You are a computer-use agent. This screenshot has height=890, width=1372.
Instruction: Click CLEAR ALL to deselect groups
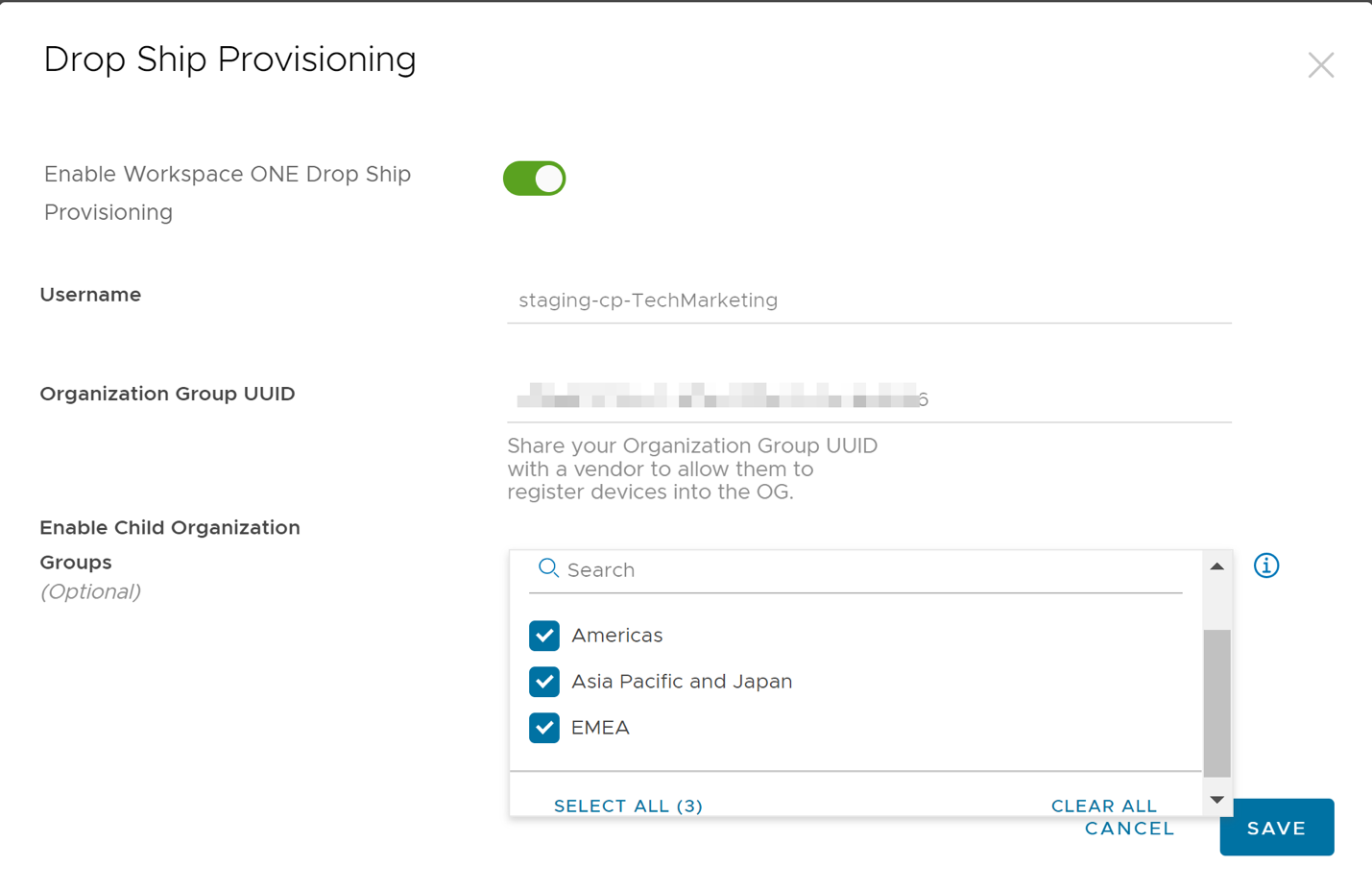(1103, 806)
